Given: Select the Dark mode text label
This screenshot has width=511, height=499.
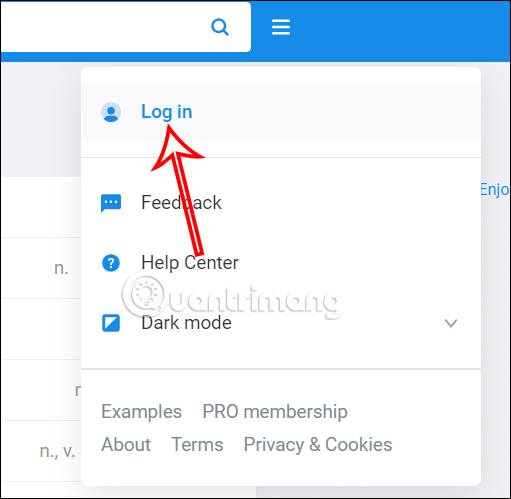Looking at the screenshot, I should point(186,323).
